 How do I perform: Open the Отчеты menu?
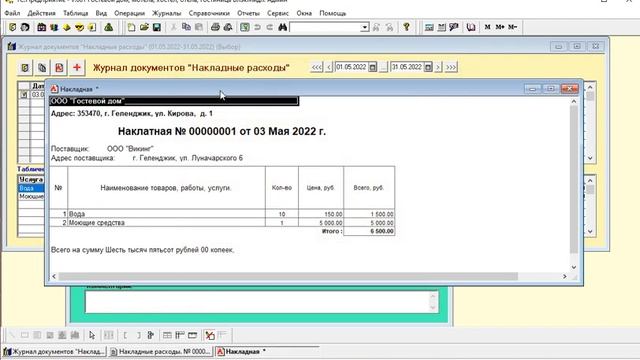[x=248, y=13]
